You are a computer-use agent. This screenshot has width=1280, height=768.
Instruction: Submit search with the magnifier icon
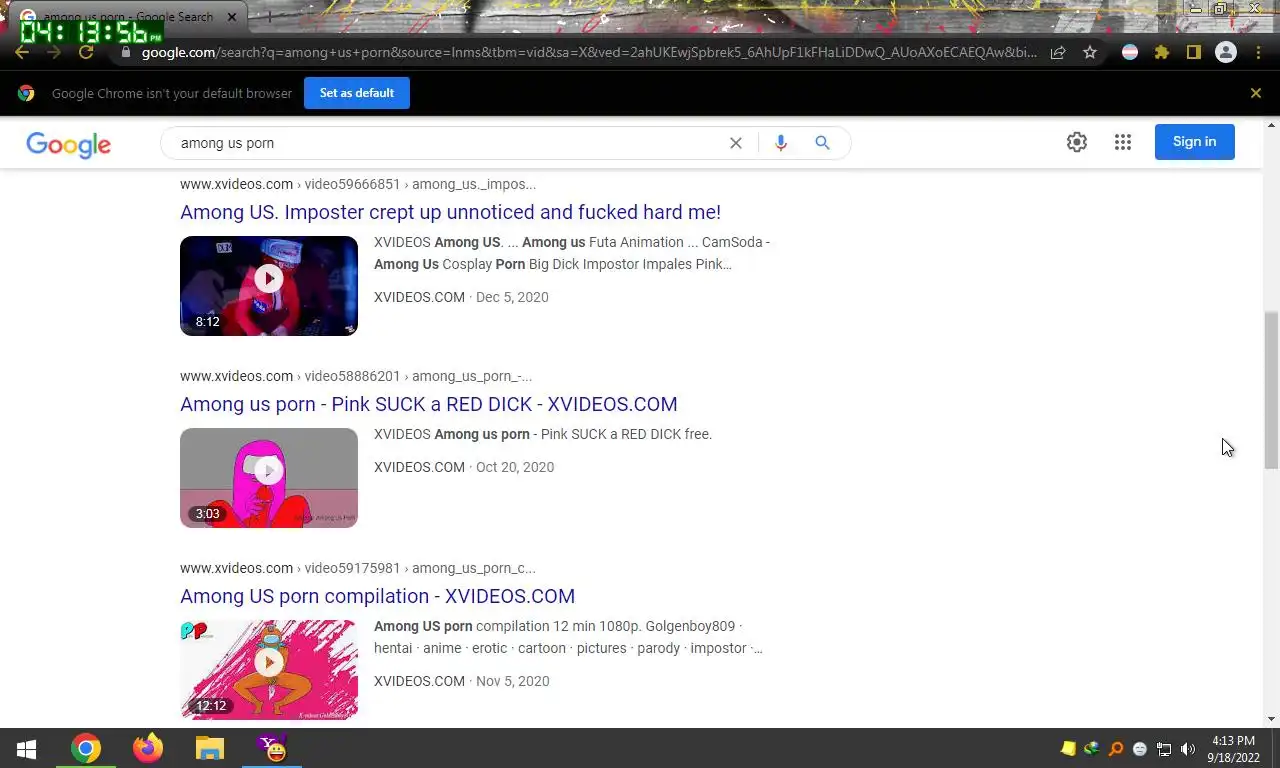coord(822,143)
